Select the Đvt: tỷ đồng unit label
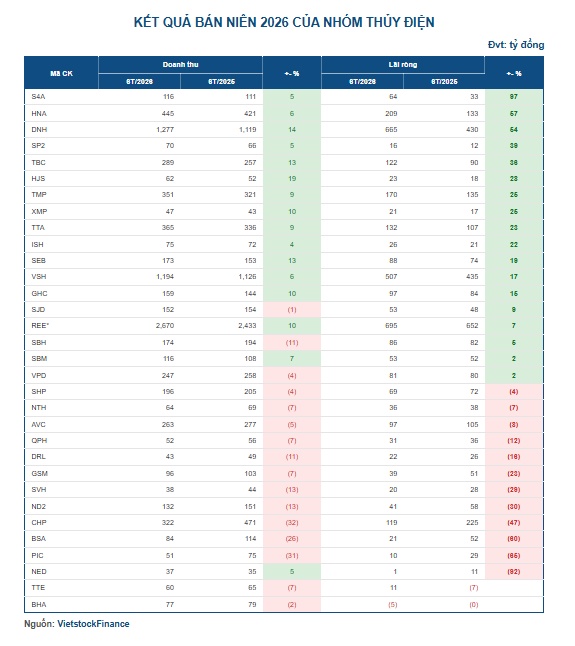The image size is (575, 646). point(516,44)
